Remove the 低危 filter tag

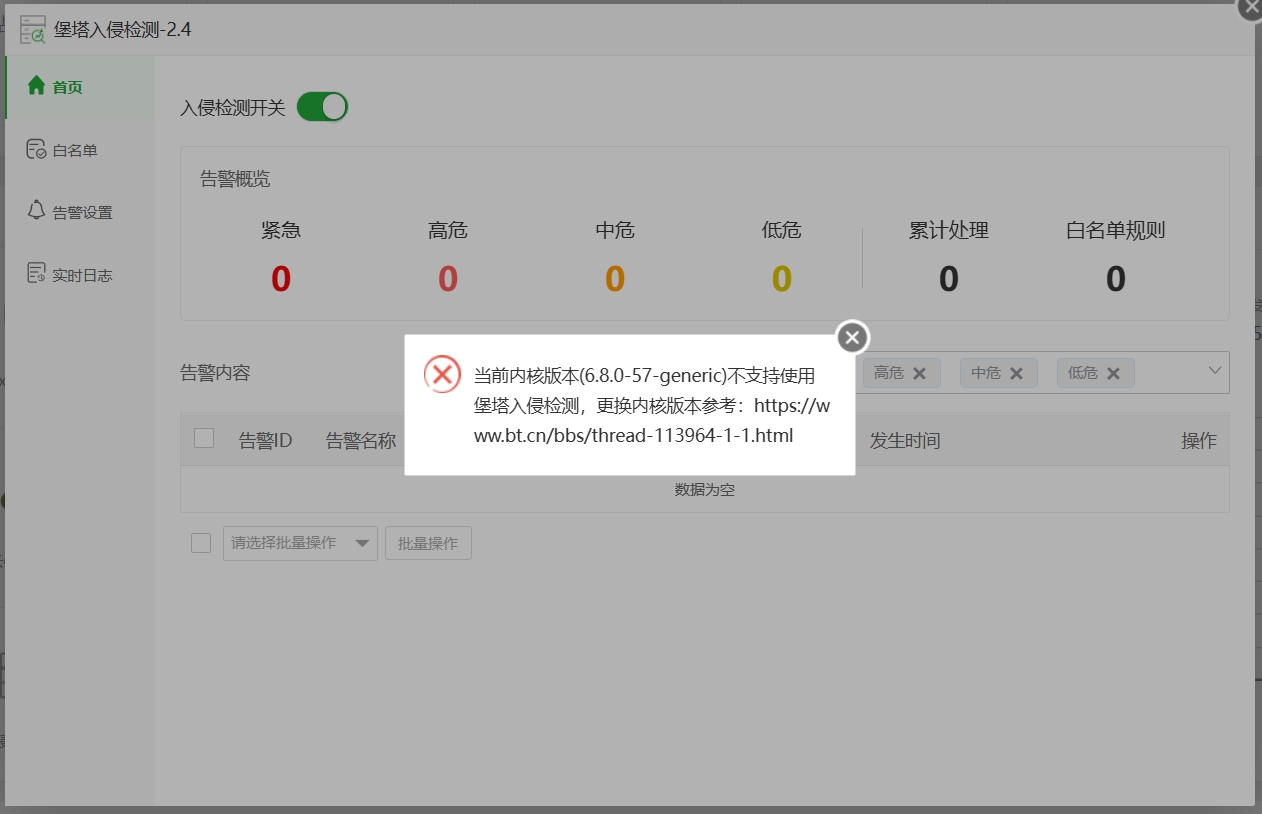coord(1113,373)
